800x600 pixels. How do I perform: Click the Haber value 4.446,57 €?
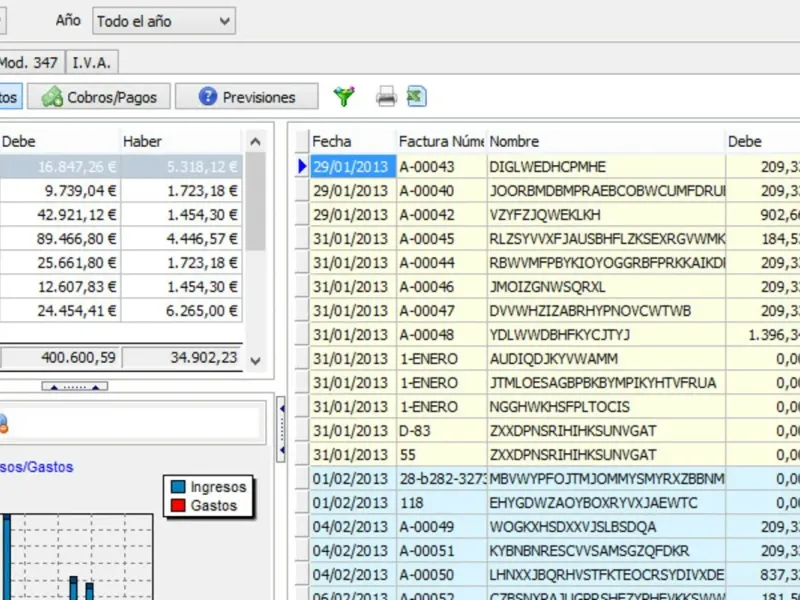pyautogui.click(x=181, y=239)
